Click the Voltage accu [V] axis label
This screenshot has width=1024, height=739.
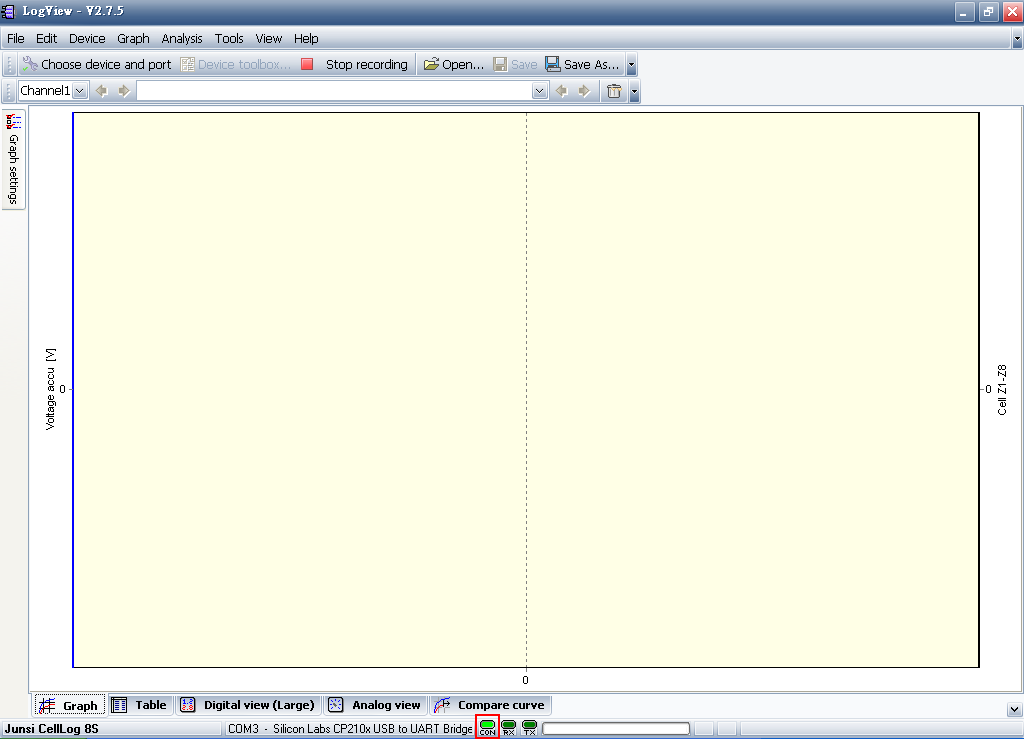(x=50, y=389)
